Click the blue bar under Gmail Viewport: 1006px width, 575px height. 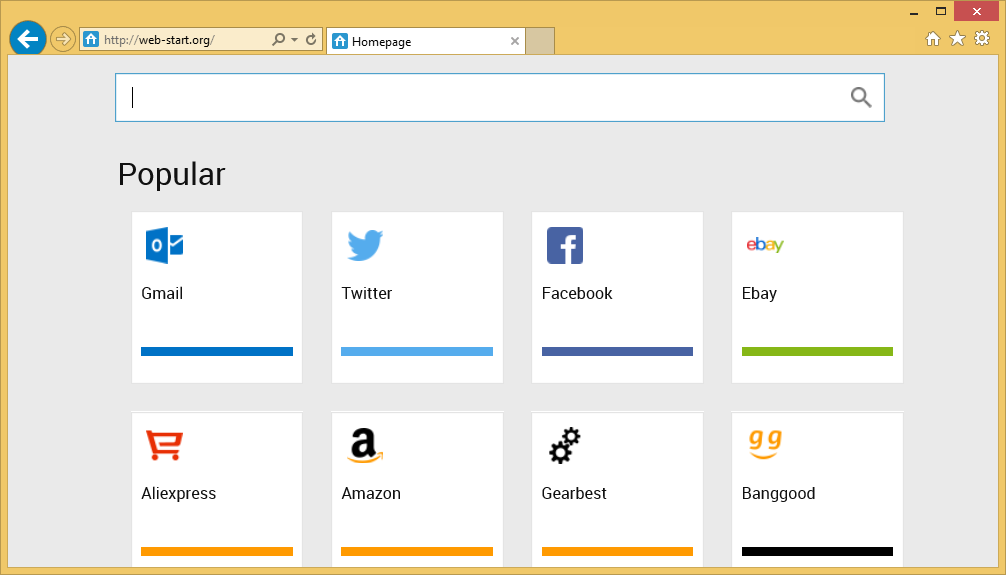[217, 352]
